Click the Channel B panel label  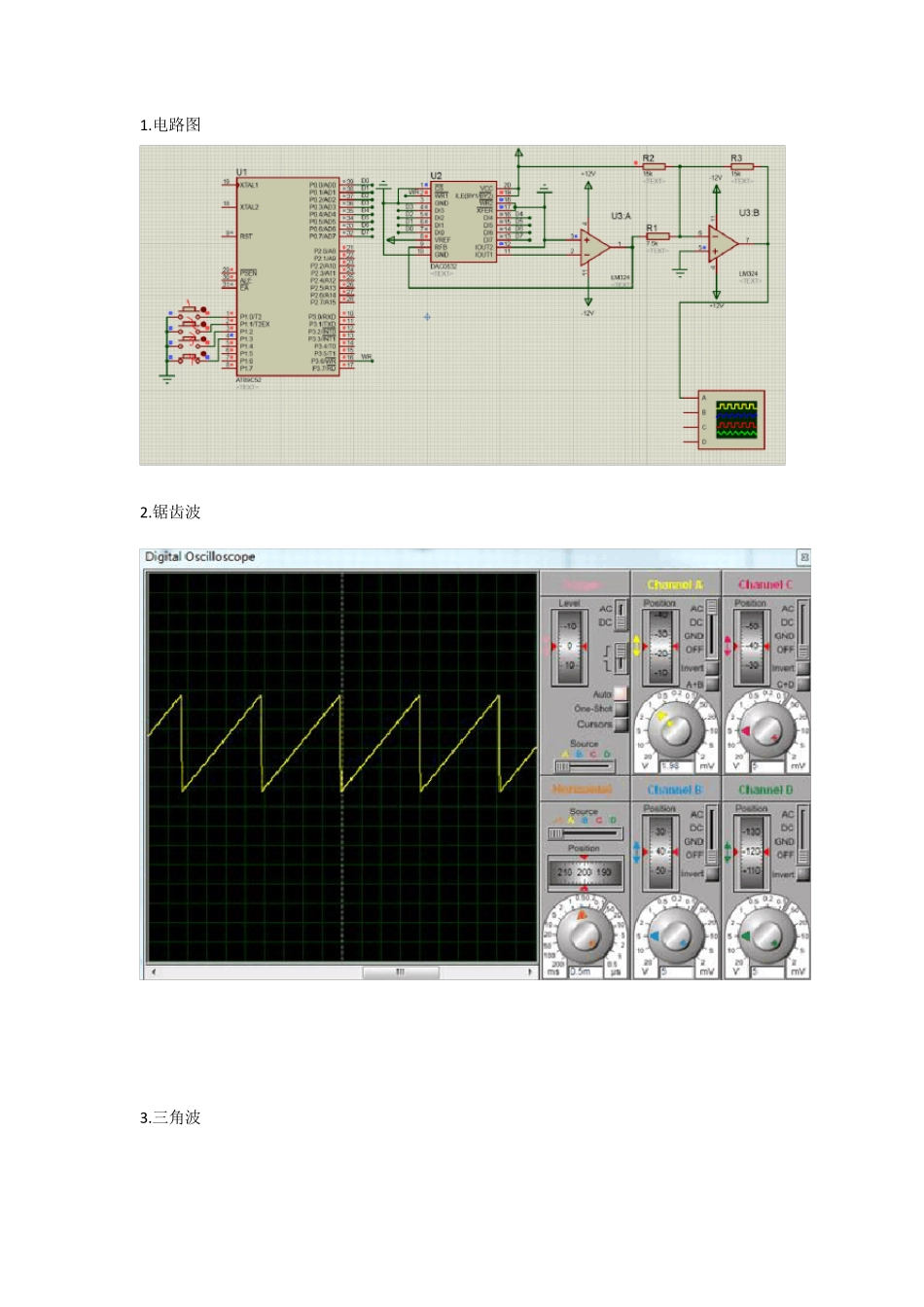[674, 790]
